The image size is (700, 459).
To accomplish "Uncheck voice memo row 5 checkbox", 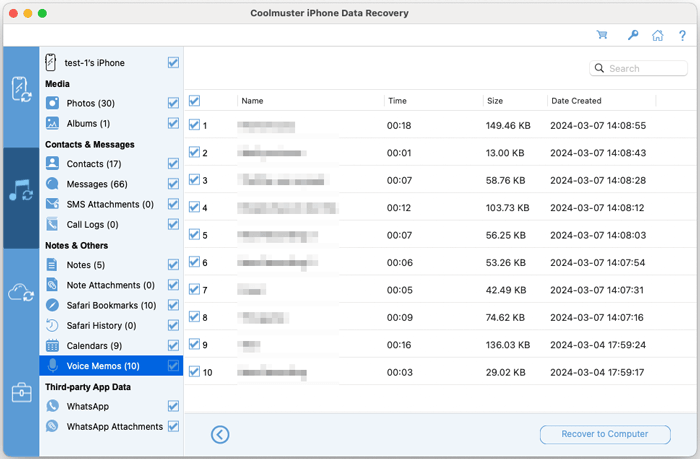I will 194,234.
